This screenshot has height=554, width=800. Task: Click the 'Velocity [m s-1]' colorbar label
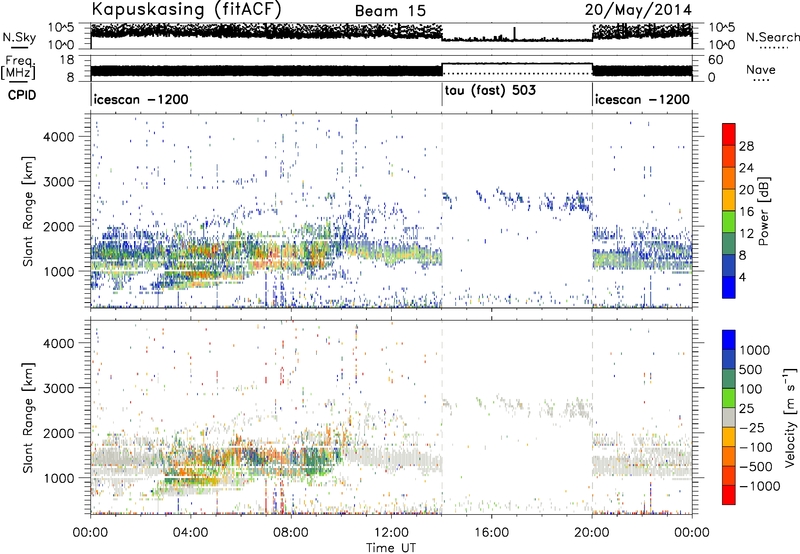point(790,417)
